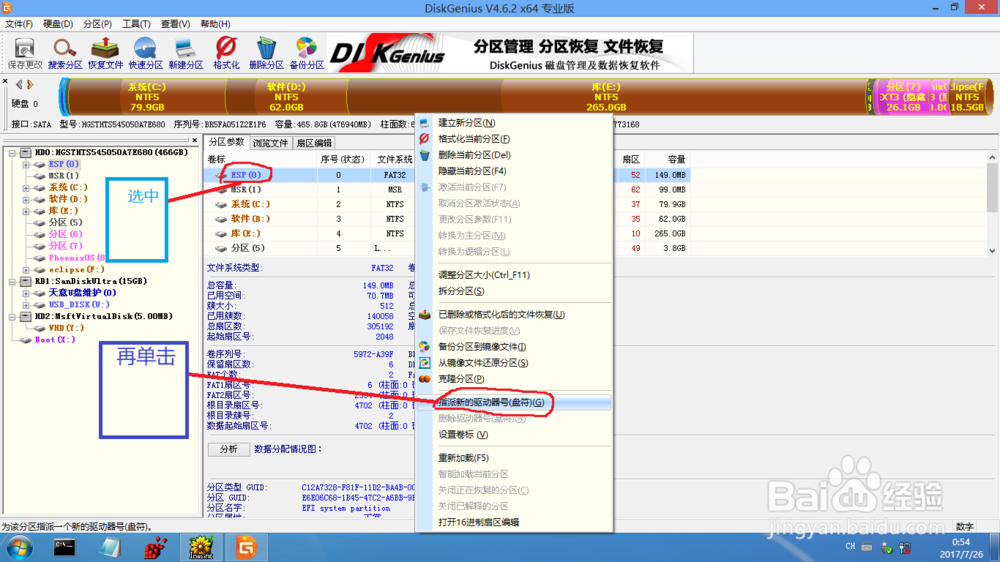The height and width of the screenshot is (562, 1000).
Task: Select the 系统(C:) block in disk map
Action: [147, 97]
